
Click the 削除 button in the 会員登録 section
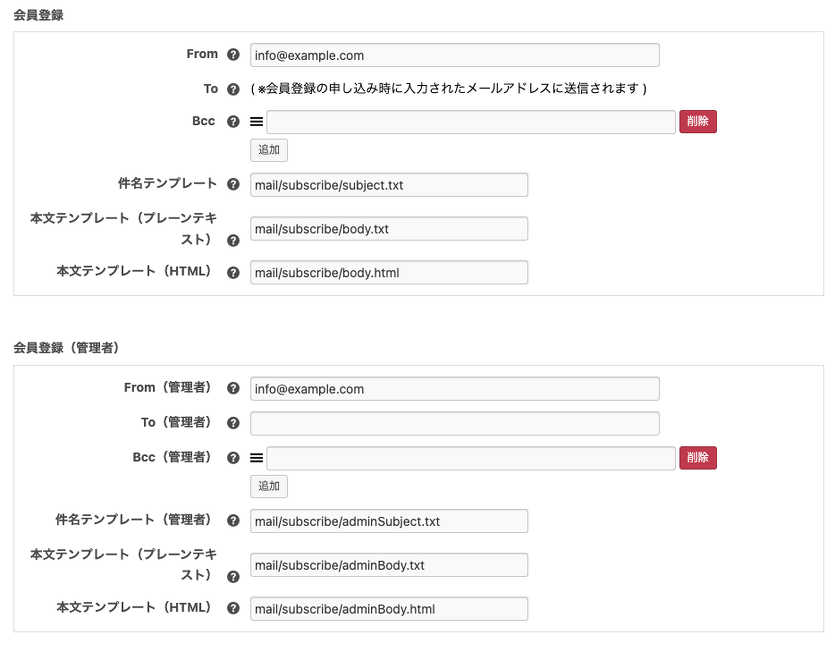click(x=697, y=120)
